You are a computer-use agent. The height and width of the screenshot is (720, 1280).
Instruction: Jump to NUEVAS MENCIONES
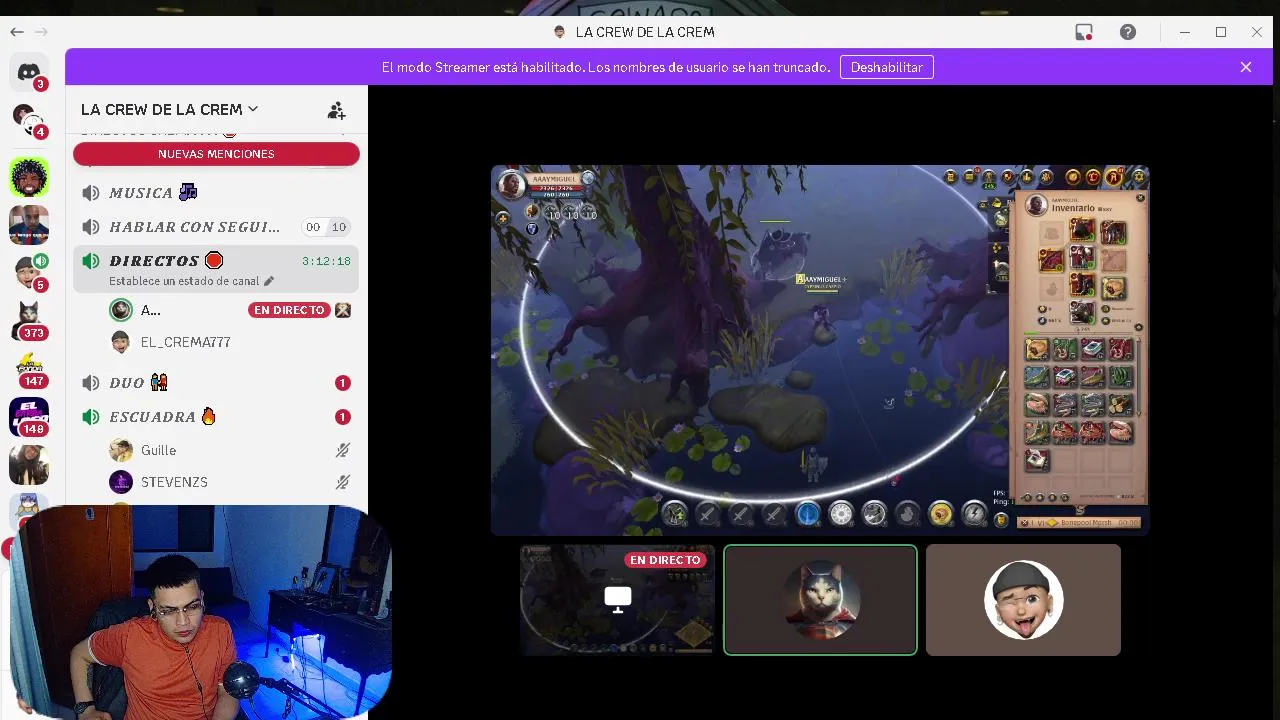(x=216, y=154)
